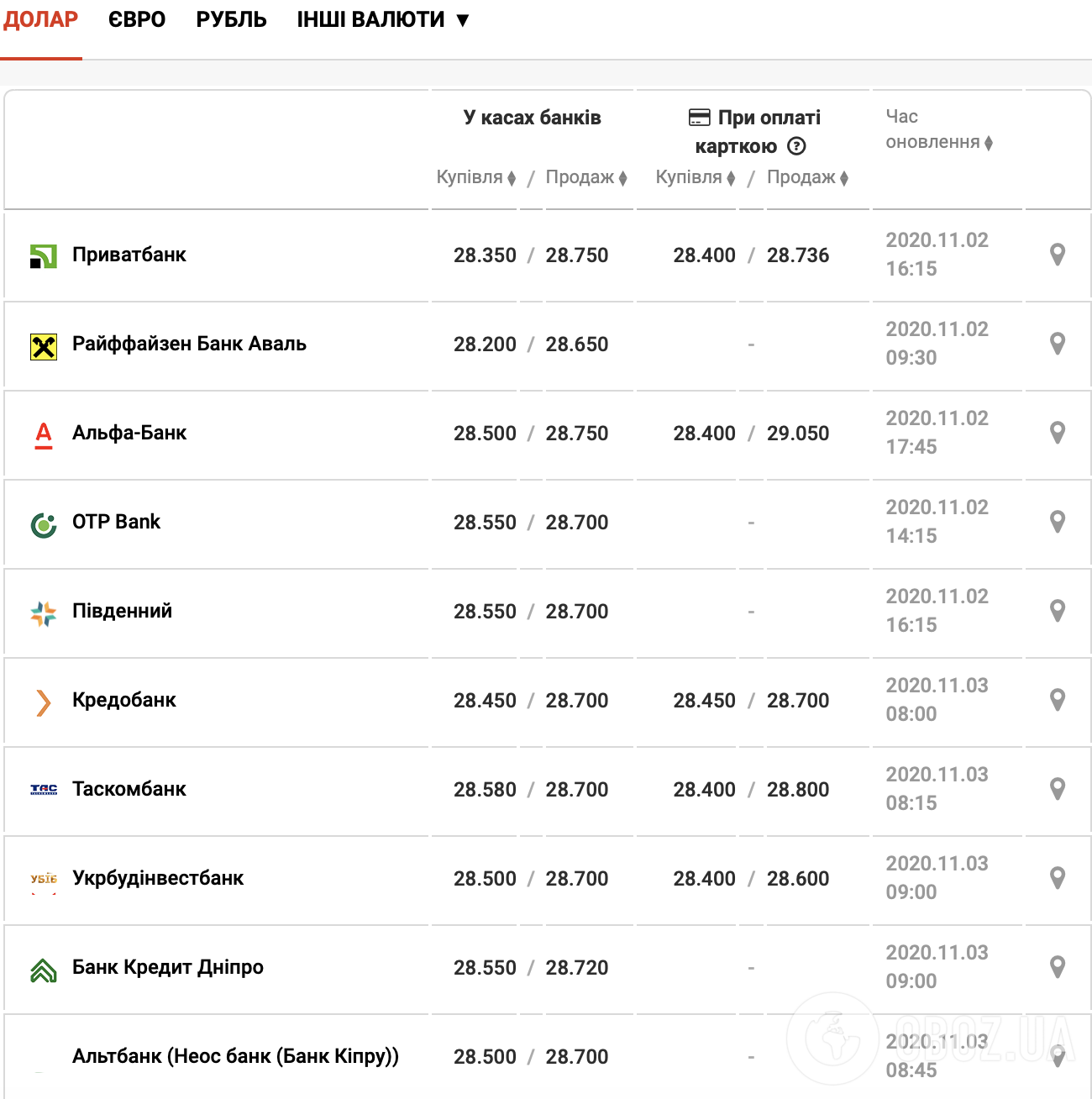This screenshot has width=1092, height=1099.
Task: Open the Кредобанк bank link
Action: [124, 700]
